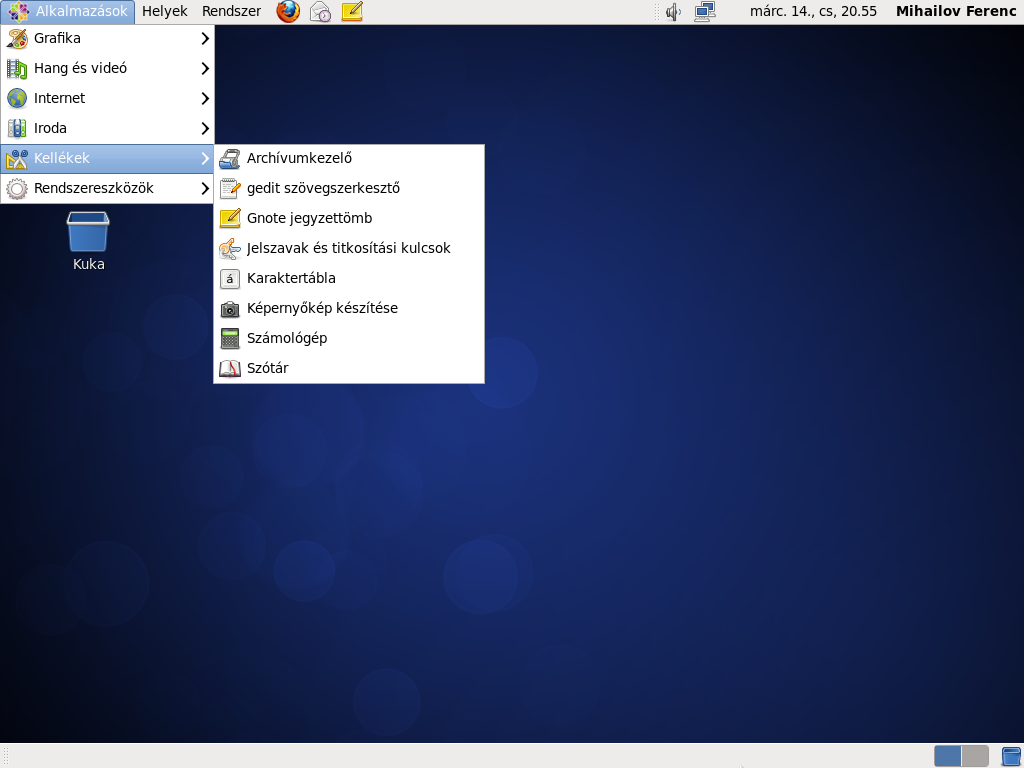Click the Gnote launcher in top panel

point(352,12)
